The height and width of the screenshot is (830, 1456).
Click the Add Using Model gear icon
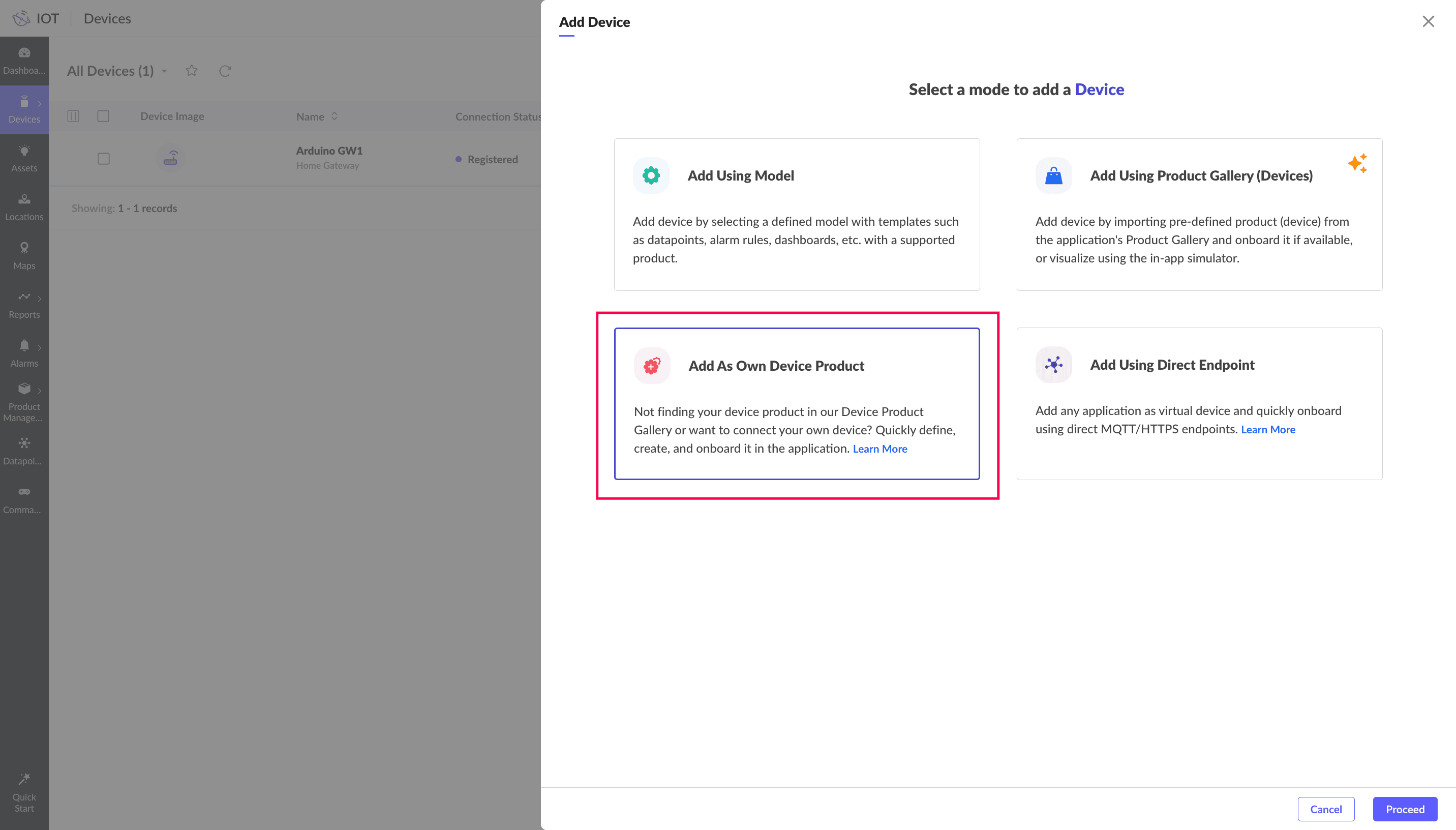[651, 175]
